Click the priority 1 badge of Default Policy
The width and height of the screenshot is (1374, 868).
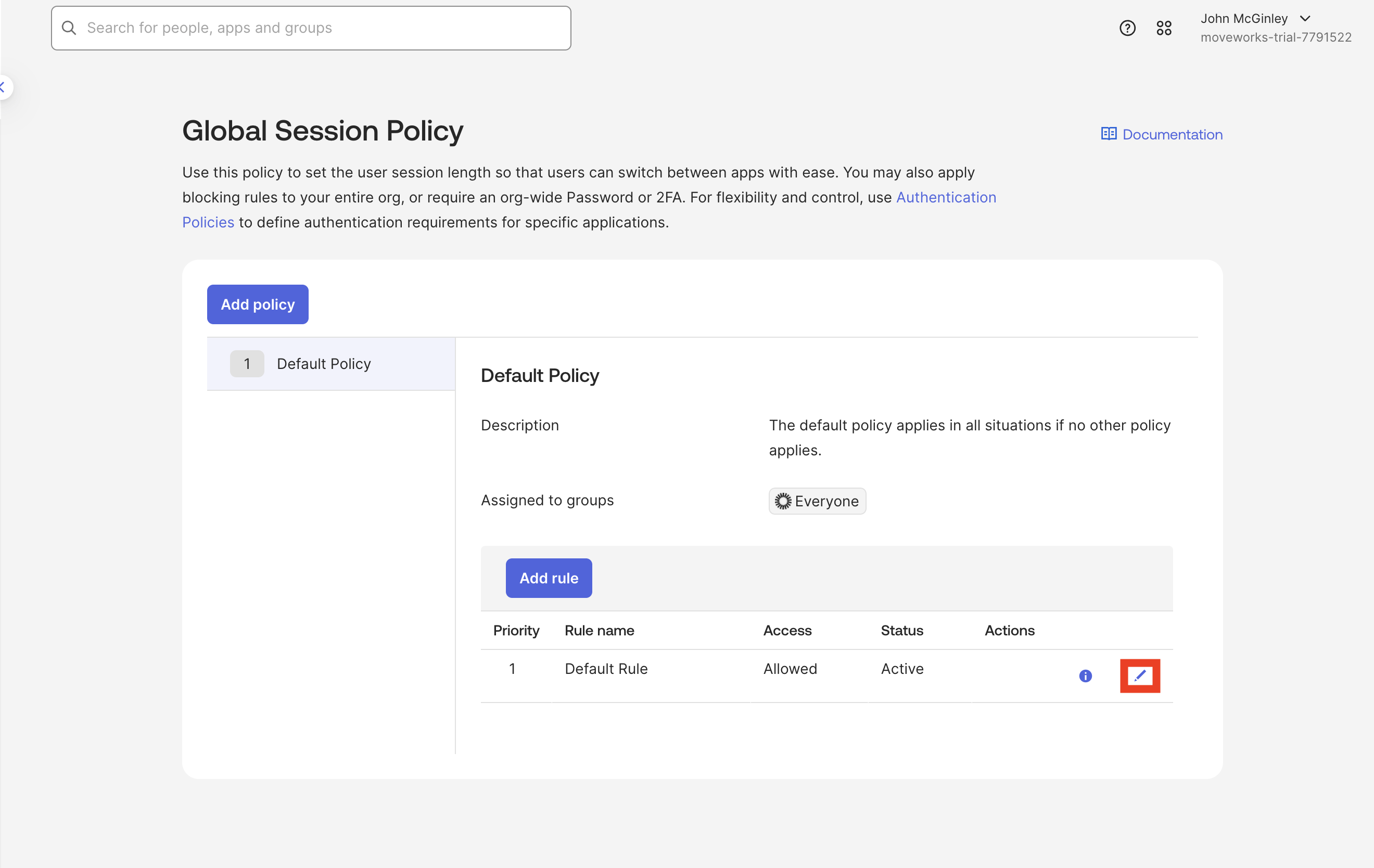(x=247, y=364)
